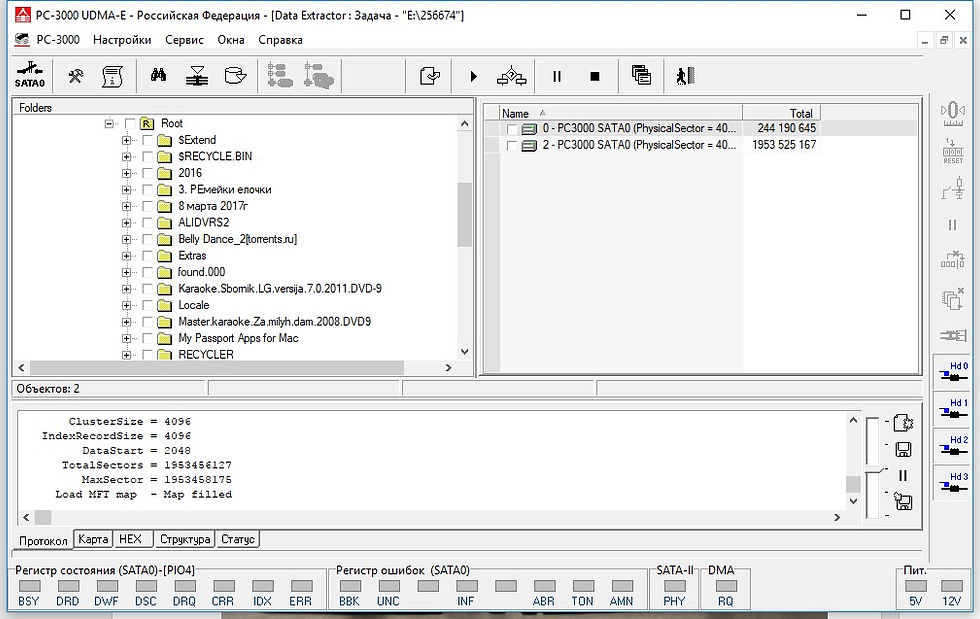Sort the list by the Name column header
The width and height of the screenshot is (980, 619).
[x=621, y=113]
